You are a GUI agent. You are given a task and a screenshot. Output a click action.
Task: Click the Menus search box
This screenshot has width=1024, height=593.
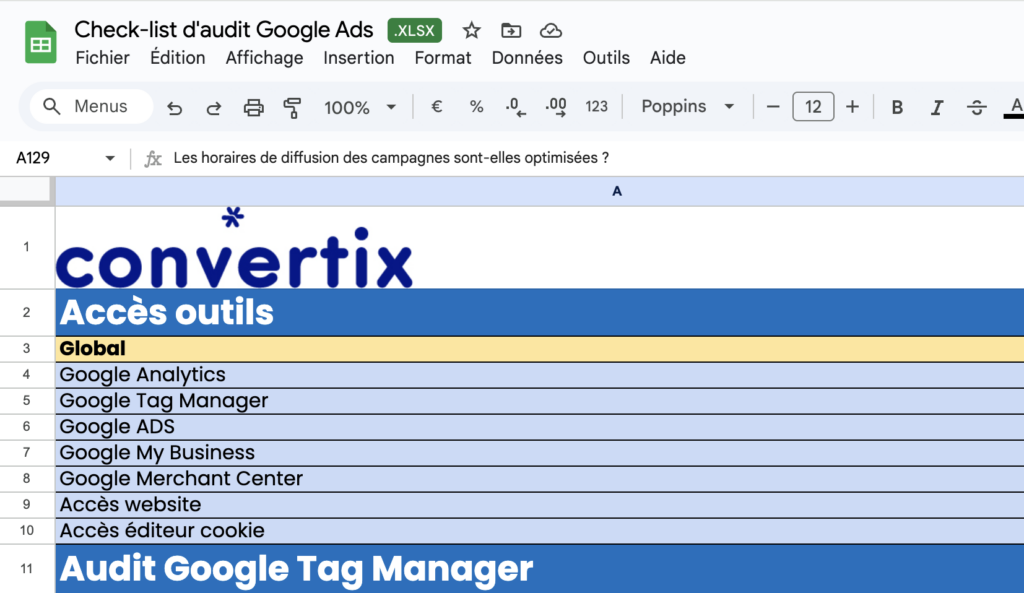click(x=90, y=107)
